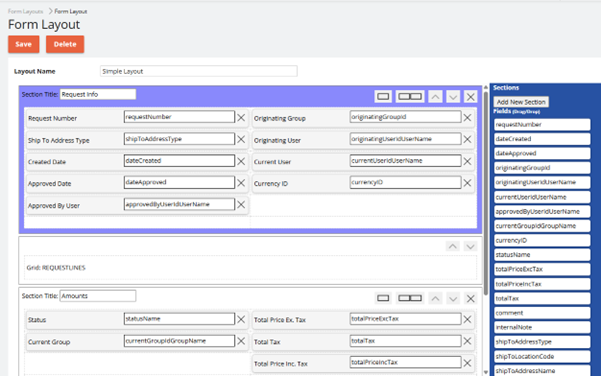Delete the Request Info section
The width and height of the screenshot is (601, 376).
click(x=470, y=97)
